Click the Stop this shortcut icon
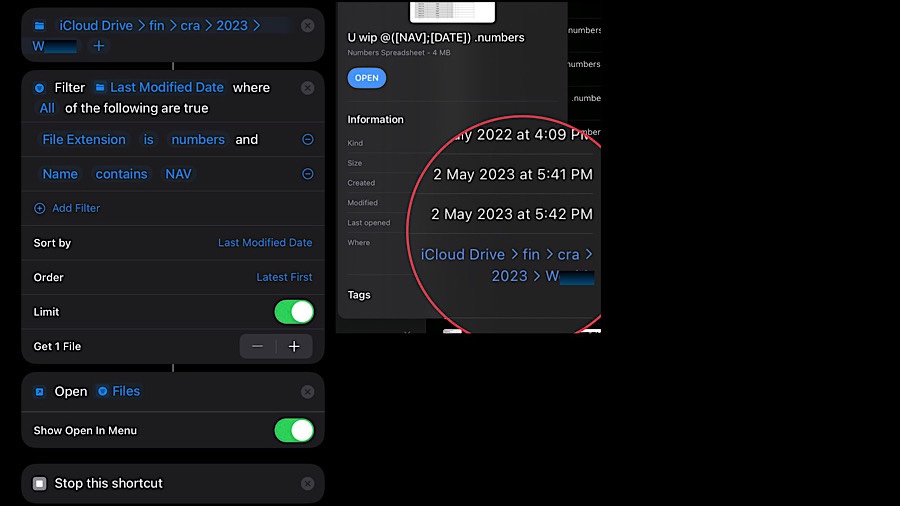The image size is (900, 506). point(40,484)
